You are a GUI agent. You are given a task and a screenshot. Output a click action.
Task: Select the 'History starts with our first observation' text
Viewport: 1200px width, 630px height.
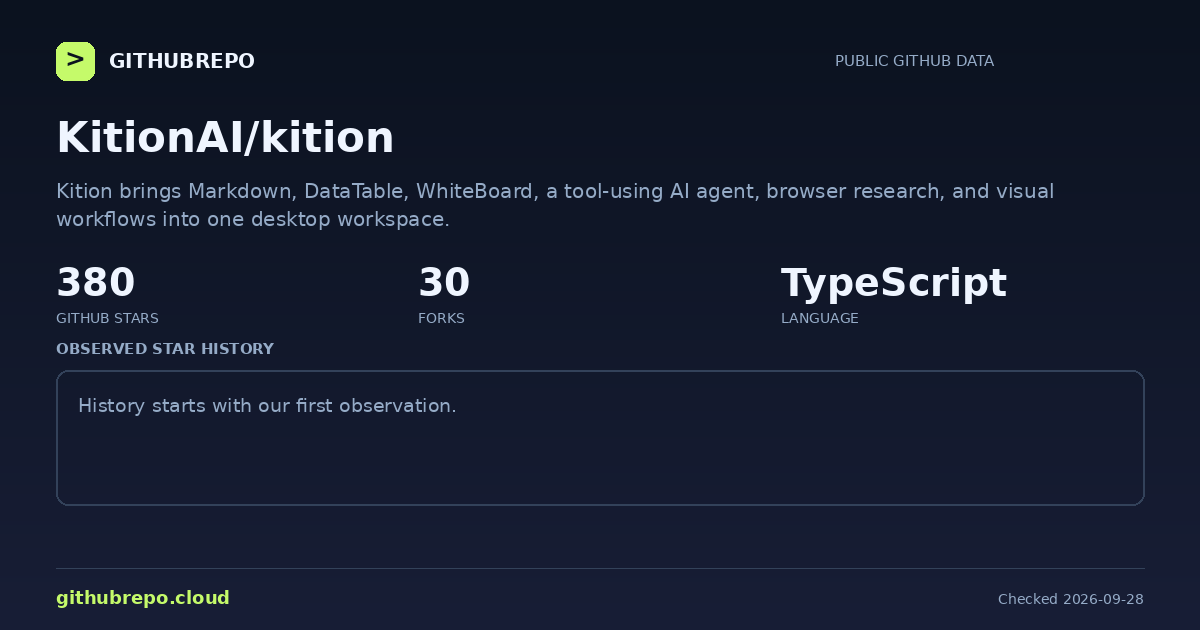coord(267,406)
